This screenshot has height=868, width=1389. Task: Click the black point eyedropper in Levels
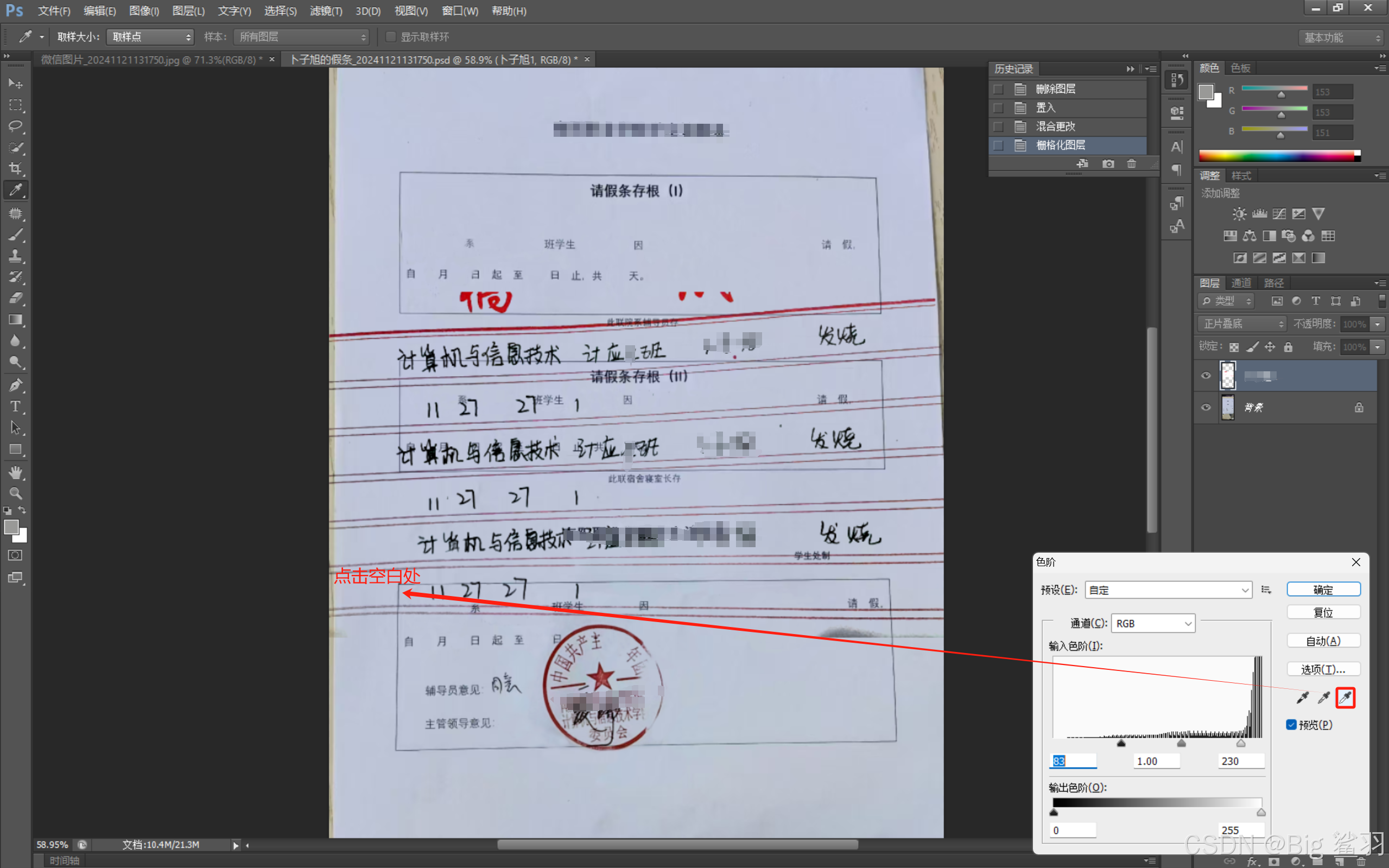point(1302,698)
